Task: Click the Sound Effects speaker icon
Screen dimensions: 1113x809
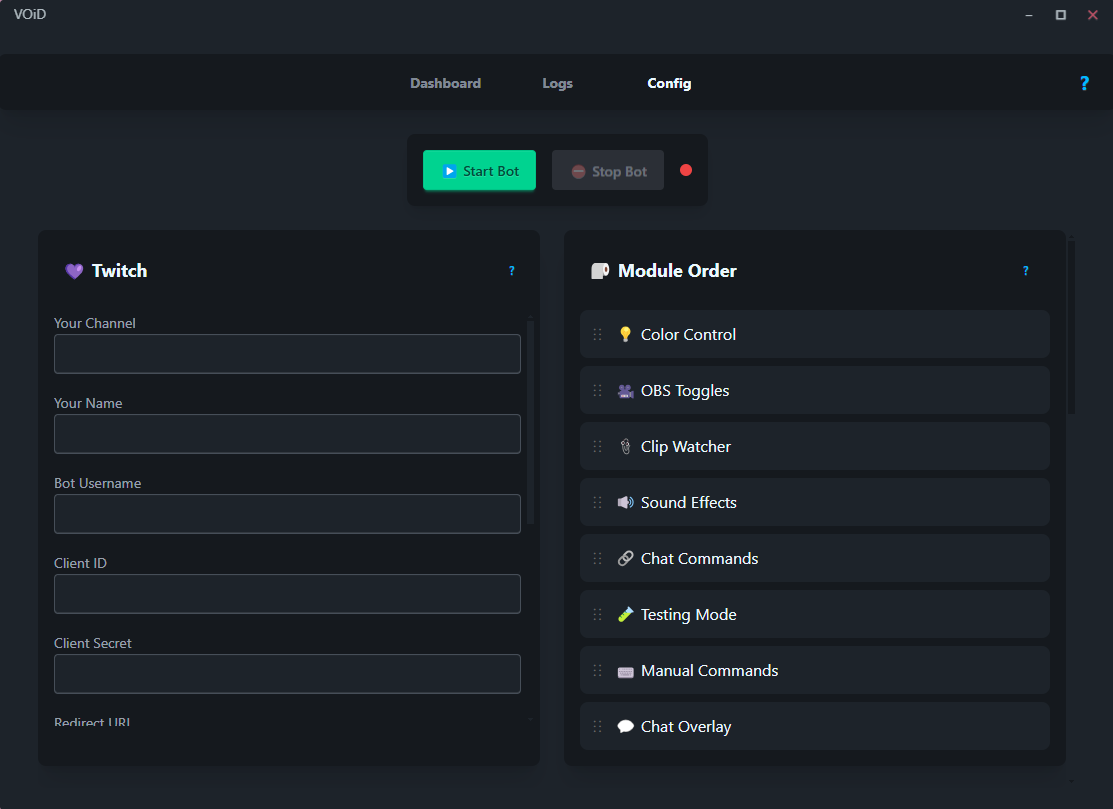Action: (625, 502)
